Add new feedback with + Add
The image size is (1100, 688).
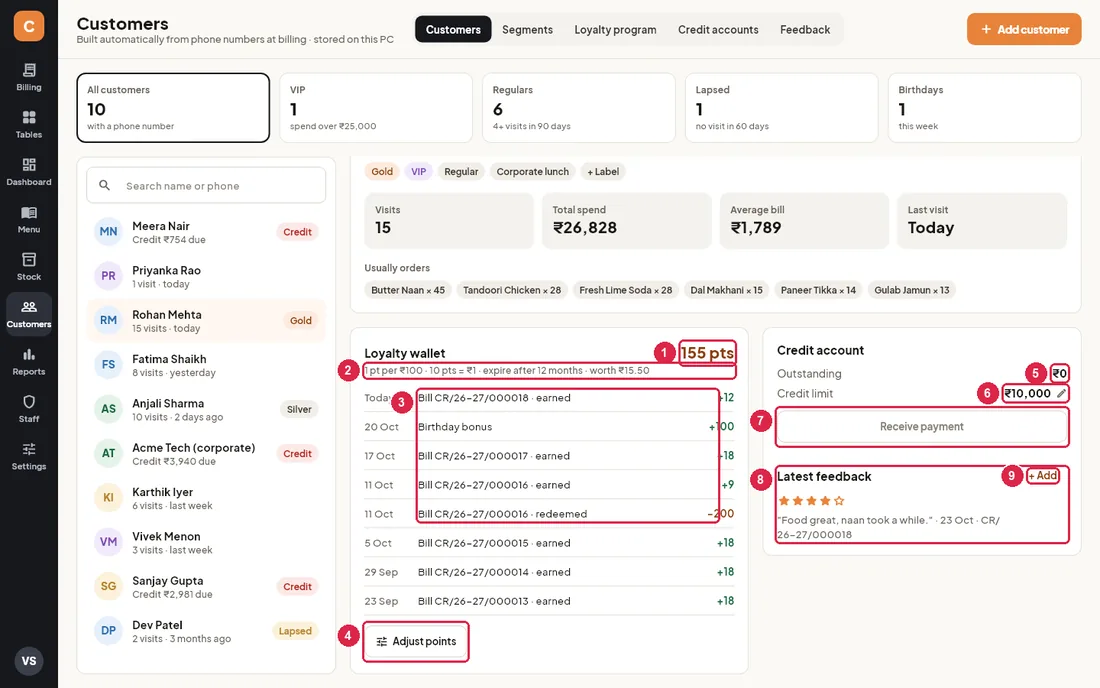[1043, 475]
